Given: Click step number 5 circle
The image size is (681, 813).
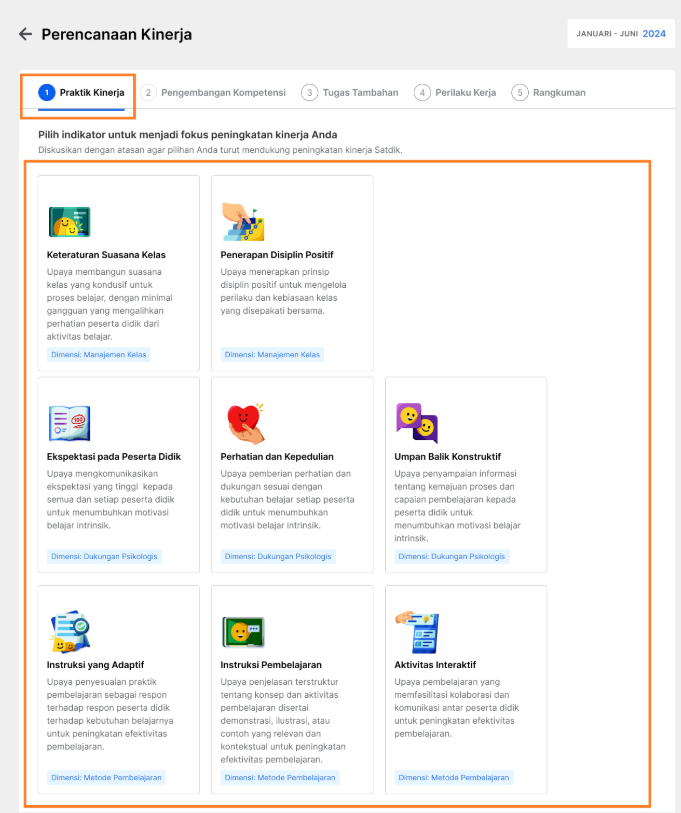Looking at the screenshot, I should coord(520,93).
